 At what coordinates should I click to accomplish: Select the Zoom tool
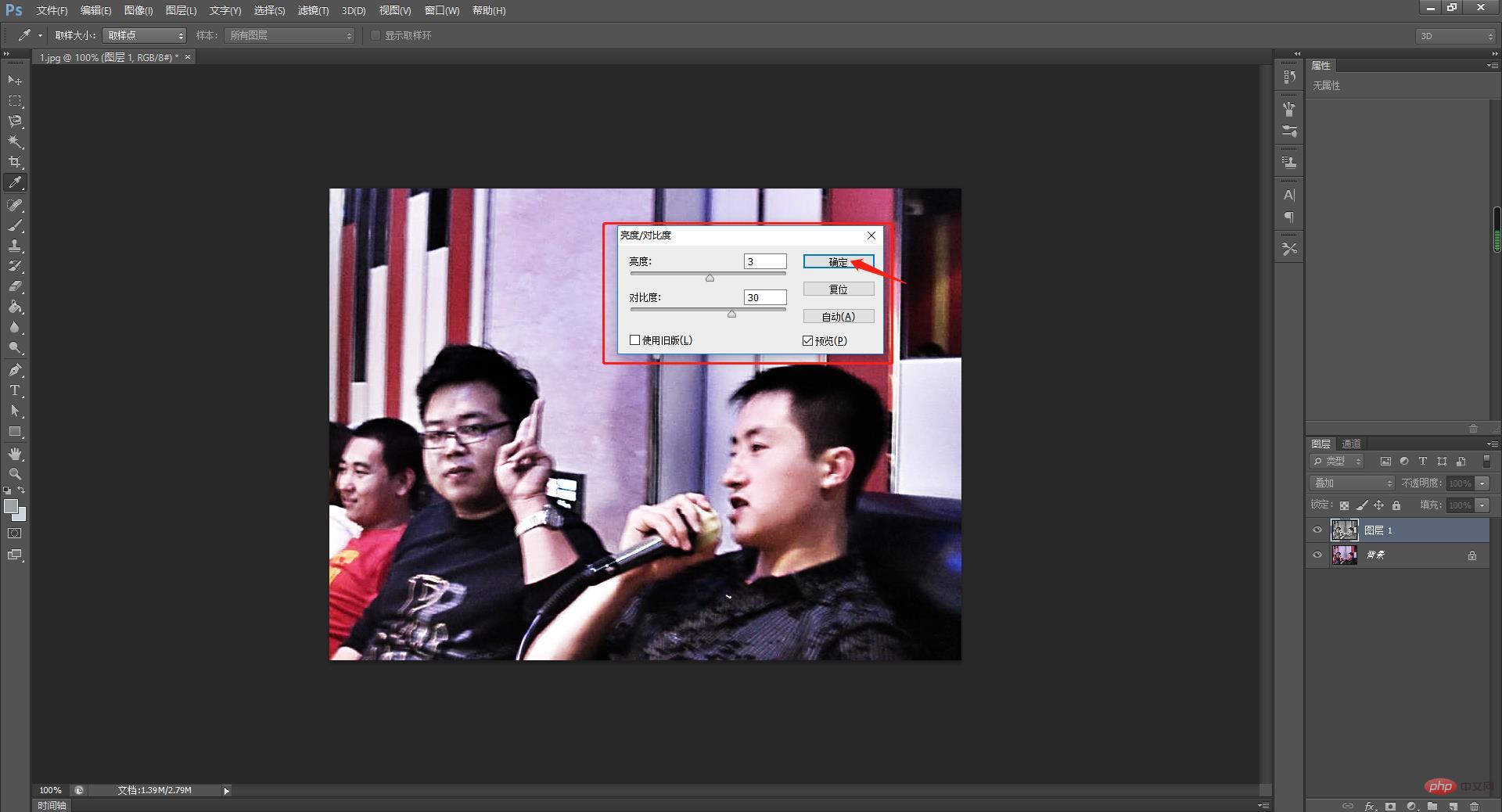(x=15, y=474)
